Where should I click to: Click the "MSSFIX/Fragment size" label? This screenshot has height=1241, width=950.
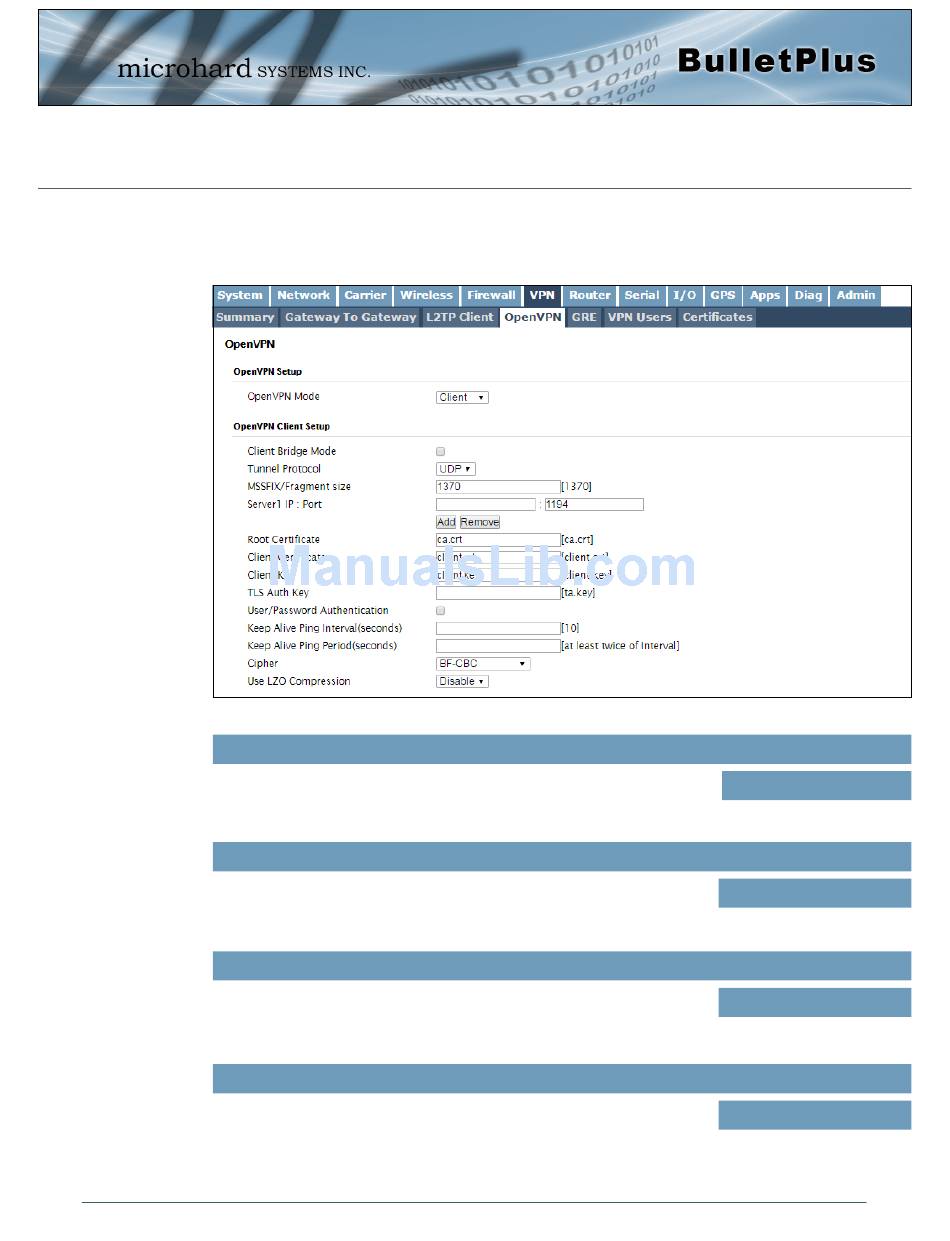point(299,487)
